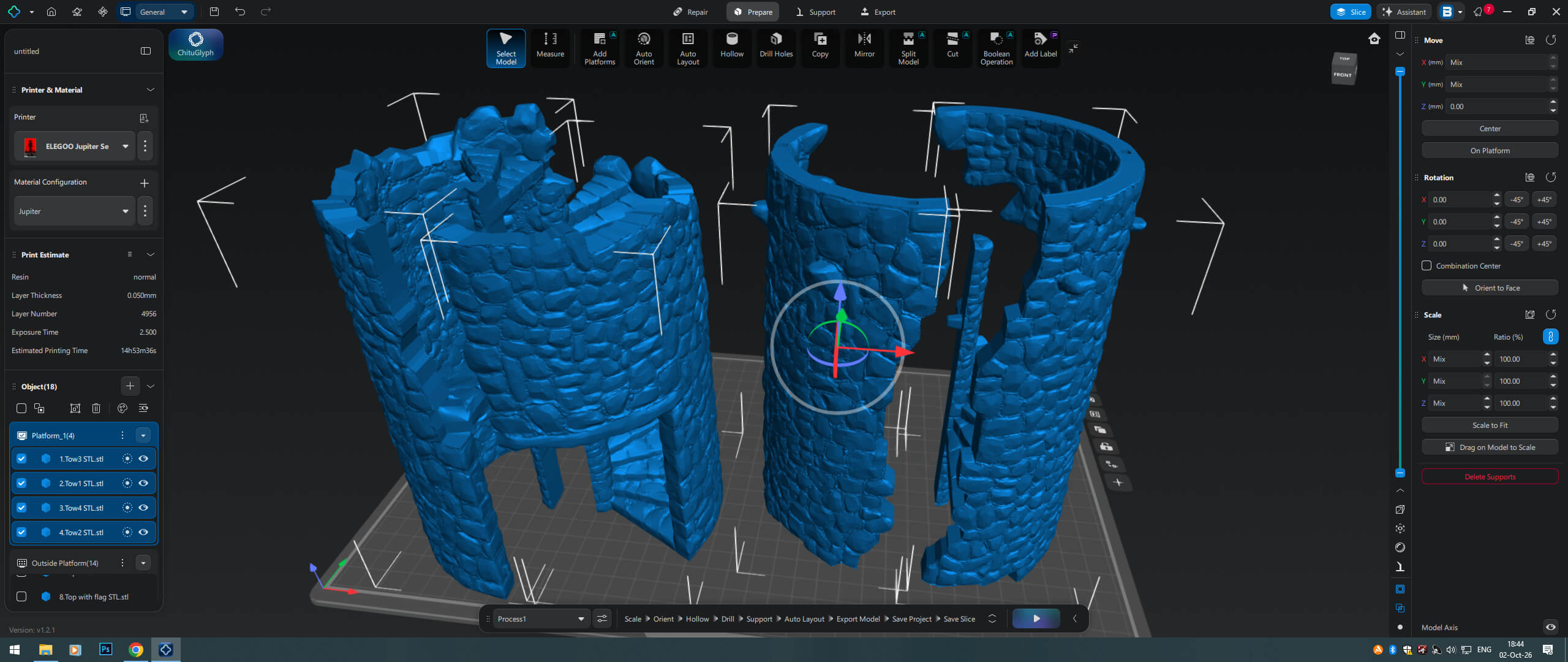
Task: Collapse the Outside Platform(14) group
Action: point(143,563)
